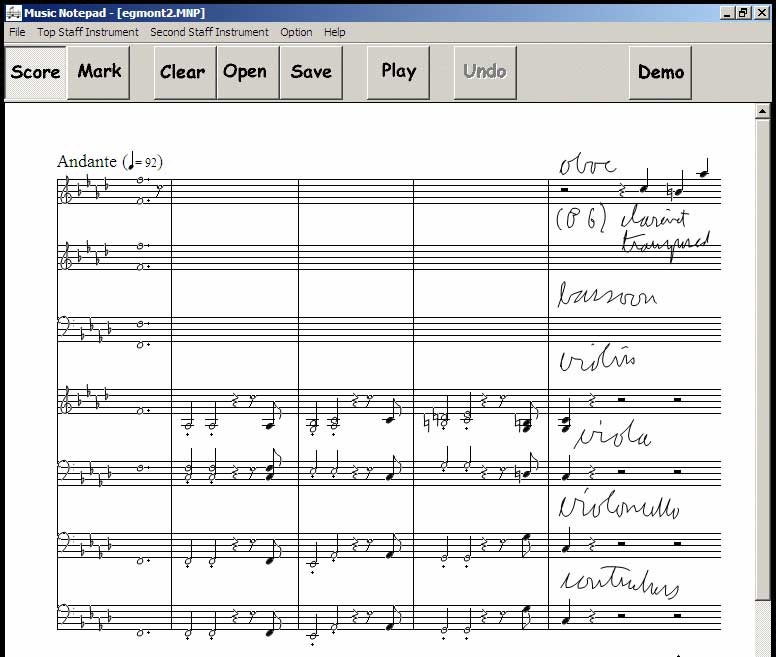The image size is (776, 657).
Task: Click the bass clef on the contrabass staff
Action: 65,612
